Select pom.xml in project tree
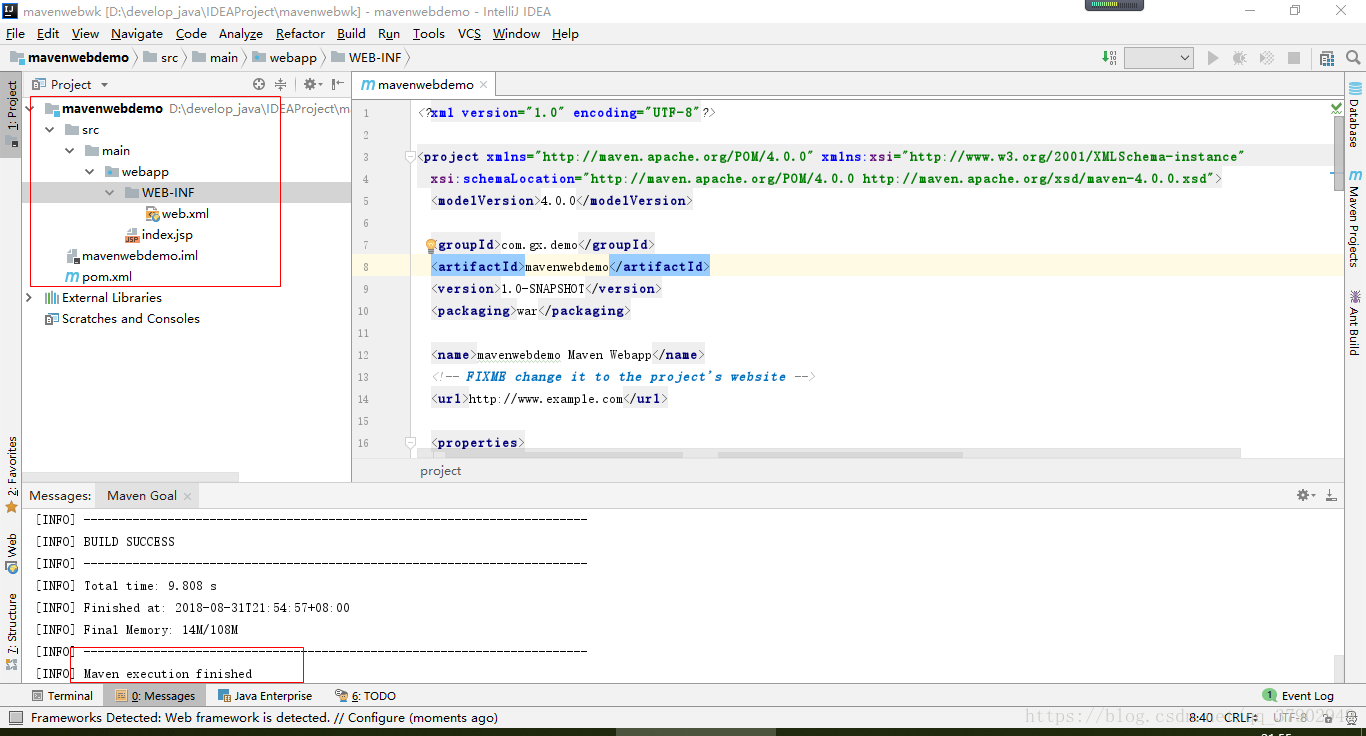Image resolution: width=1366 pixels, height=736 pixels. (x=98, y=277)
